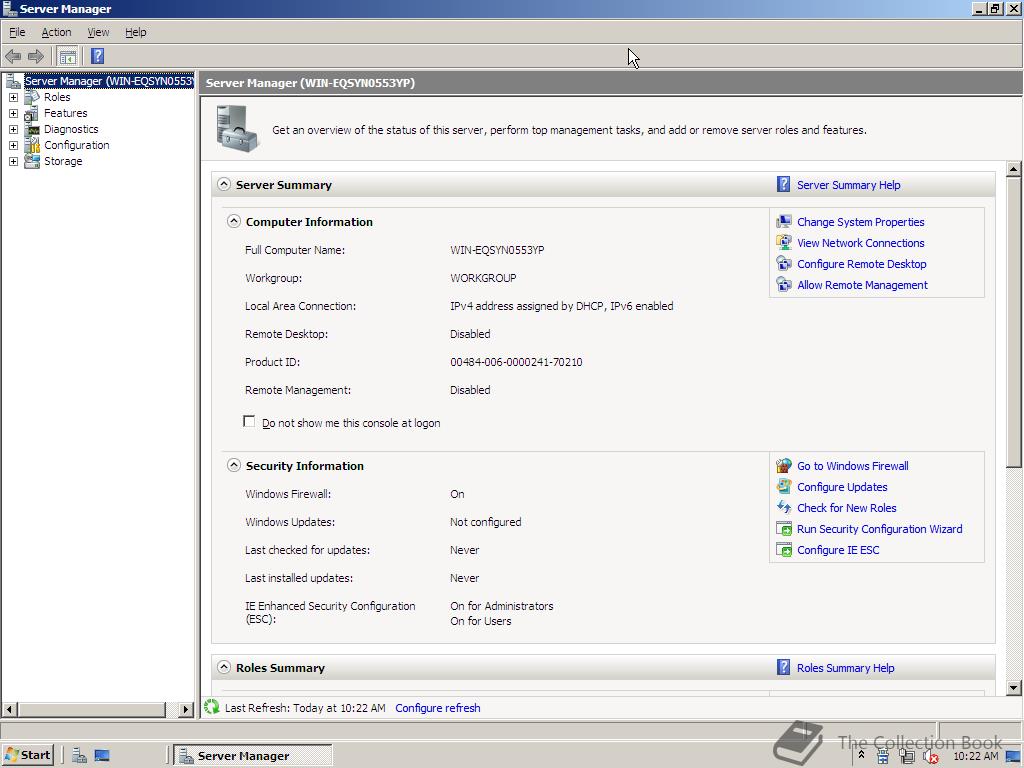This screenshot has height=768, width=1024.
Task: Select Server Manager root tree item
Action: coord(109,81)
